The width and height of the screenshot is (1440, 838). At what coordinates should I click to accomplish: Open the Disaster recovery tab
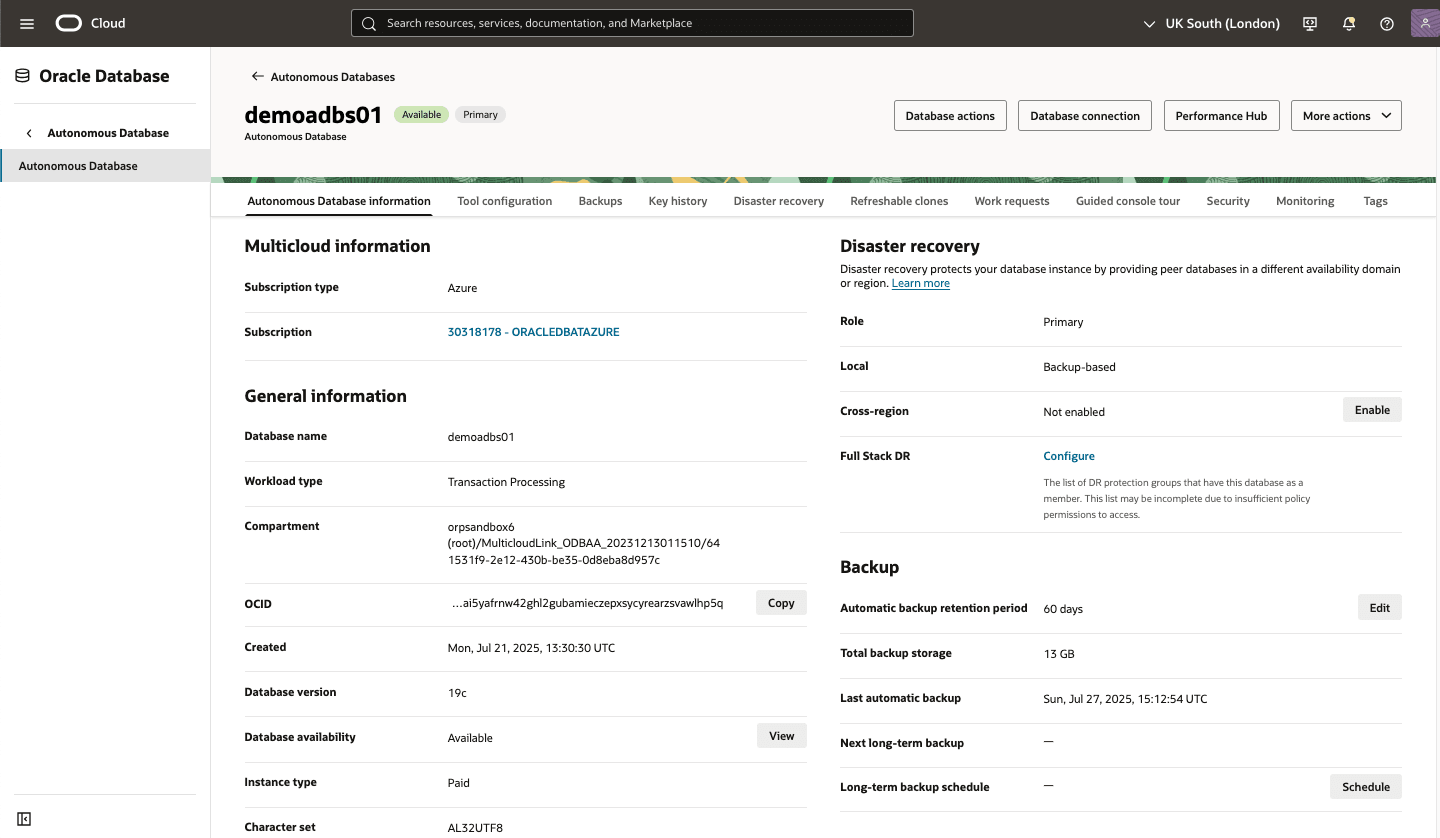pos(778,200)
